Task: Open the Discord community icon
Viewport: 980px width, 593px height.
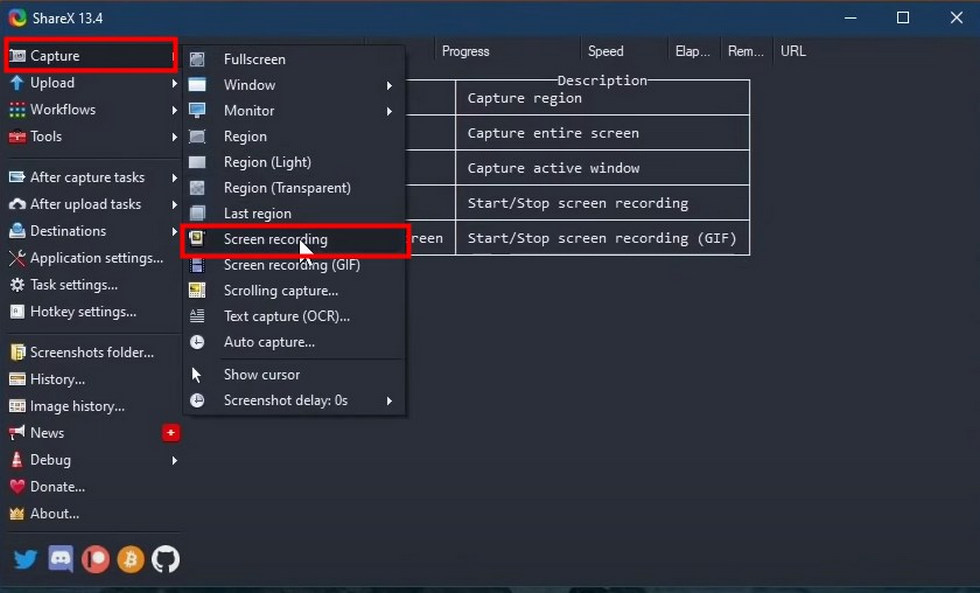Action: click(60, 559)
